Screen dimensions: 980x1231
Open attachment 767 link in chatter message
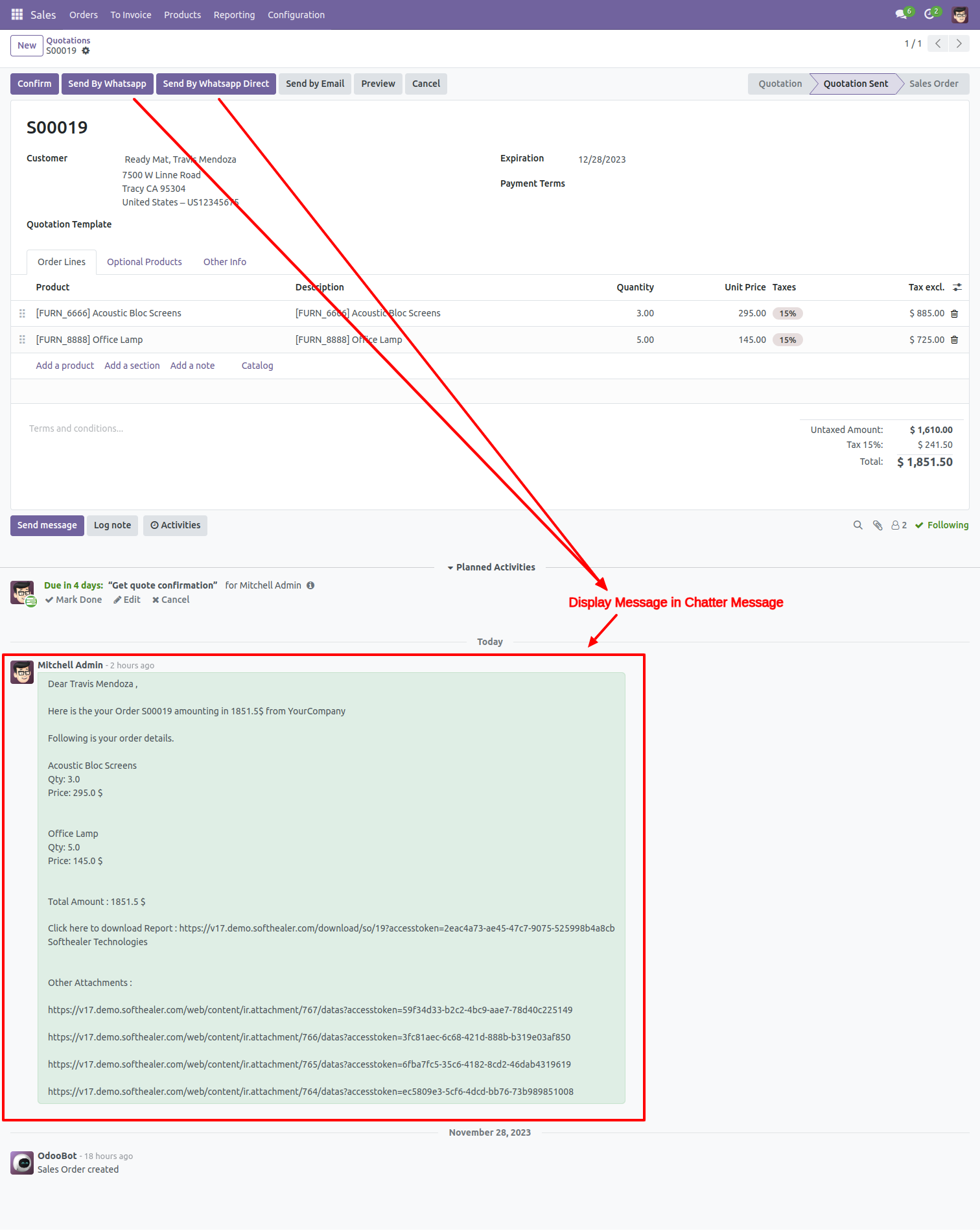[310, 1011]
